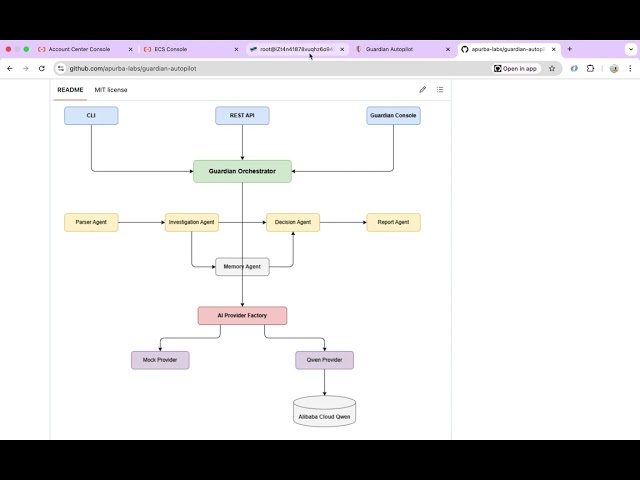Close the root terminal tab
This screenshot has height=480, width=640.
[x=342, y=49]
